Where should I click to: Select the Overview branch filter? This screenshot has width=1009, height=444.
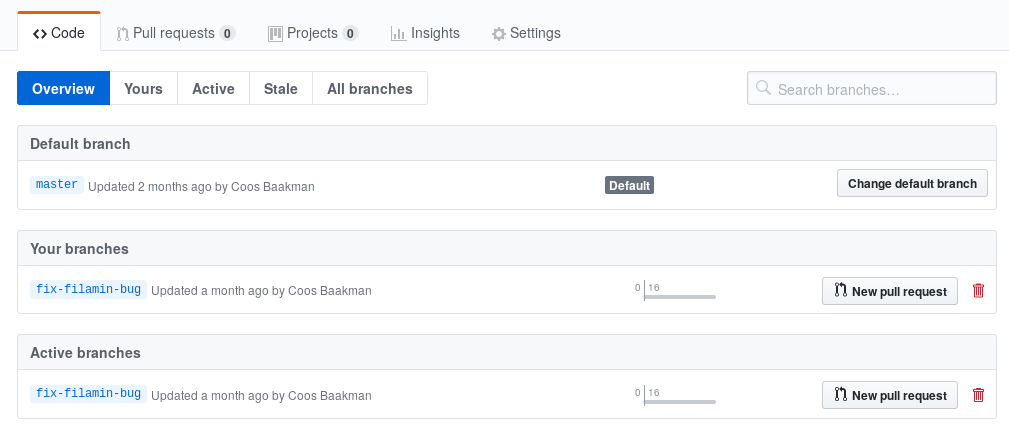coord(63,89)
